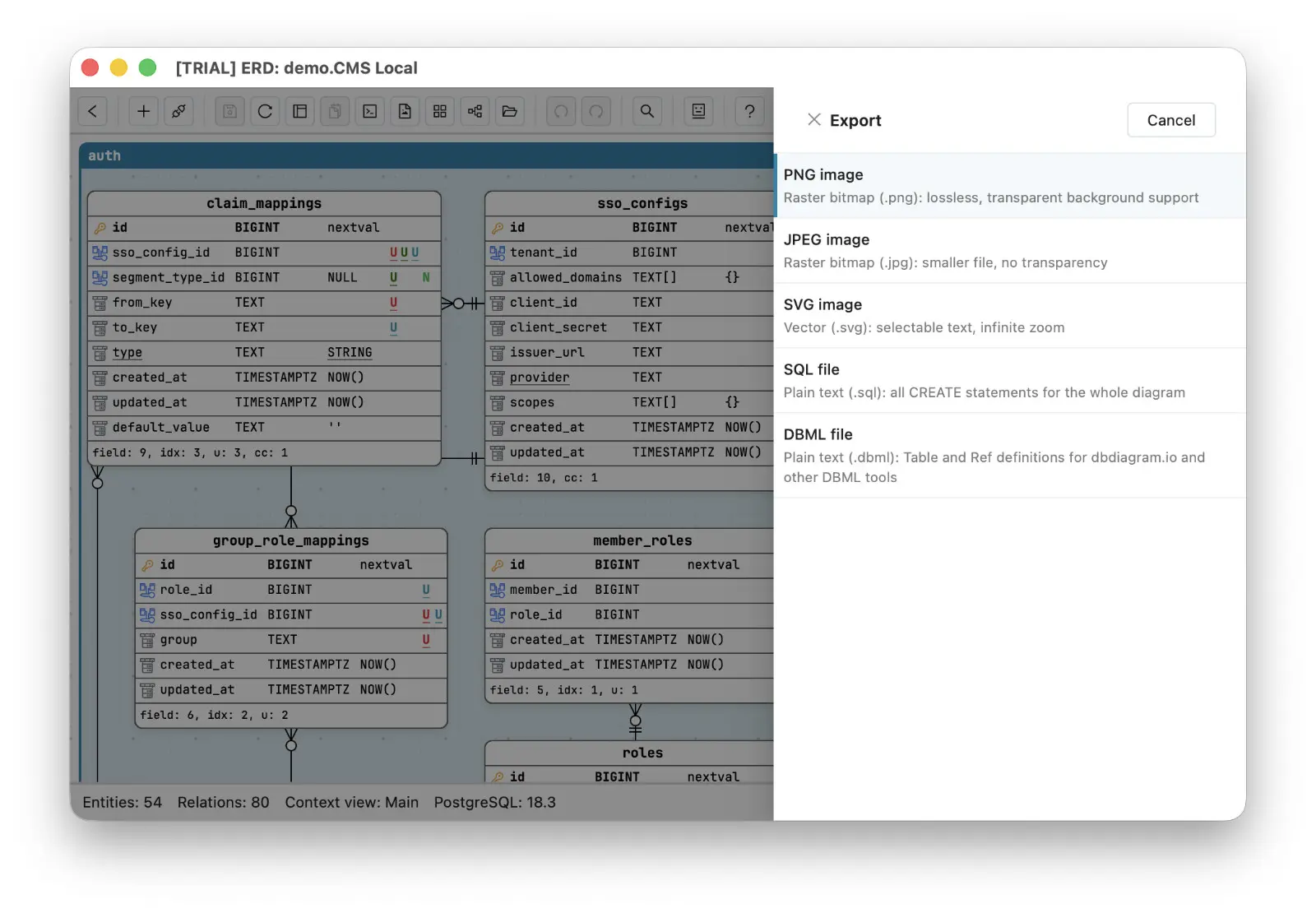This screenshot has width=1316, height=913.
Task: Click the refresh diagram toolbar icon
Action: (265, 111)
